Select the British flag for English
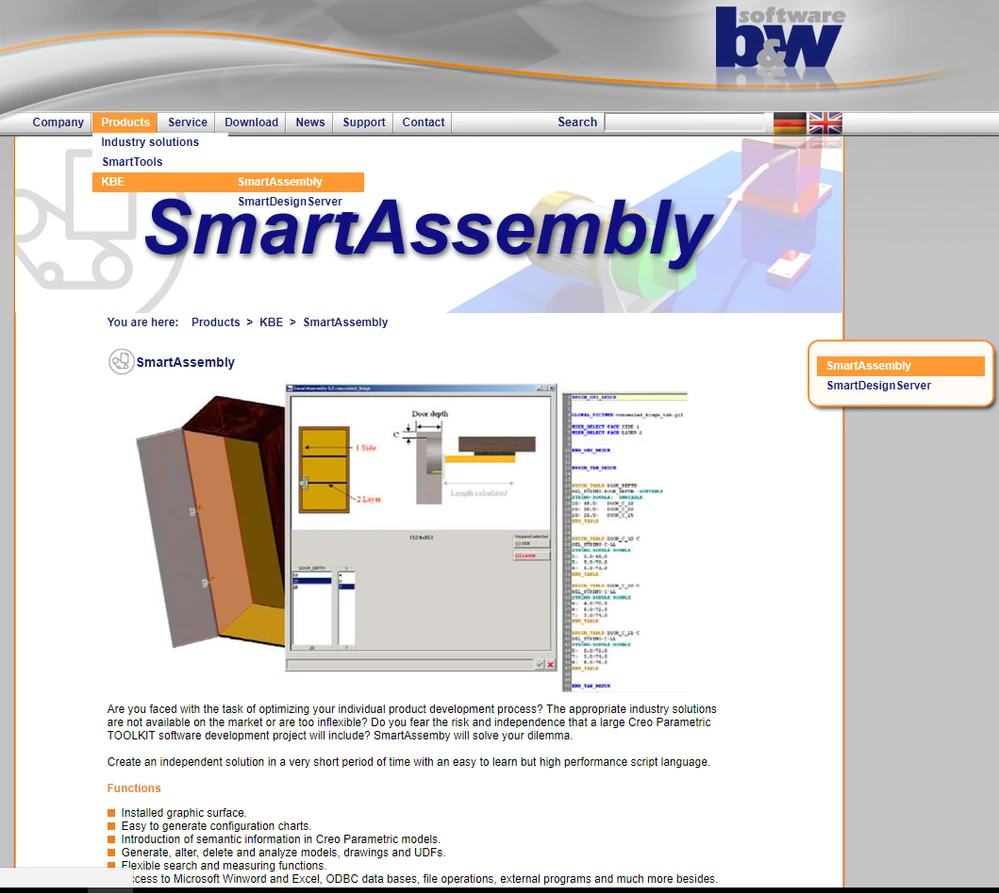999x893 pixels. tap(824, 122)
